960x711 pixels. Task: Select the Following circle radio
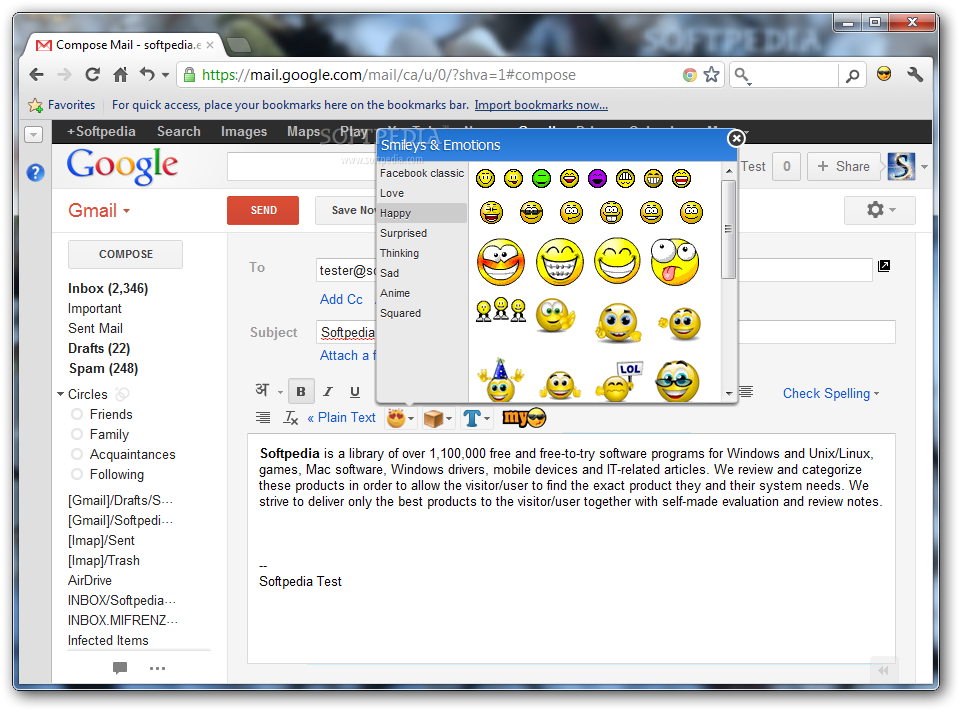tap(77, 474)
